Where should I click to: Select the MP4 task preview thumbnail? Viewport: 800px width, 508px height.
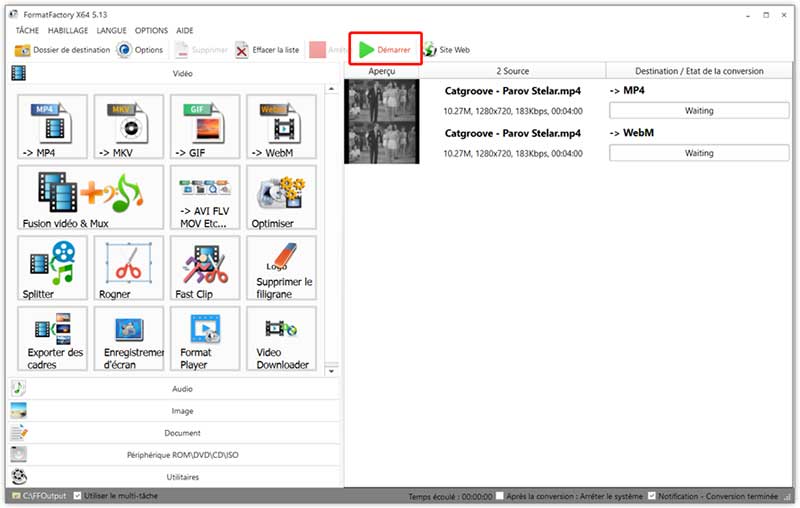pyautogui.click(x=382, y=100)
